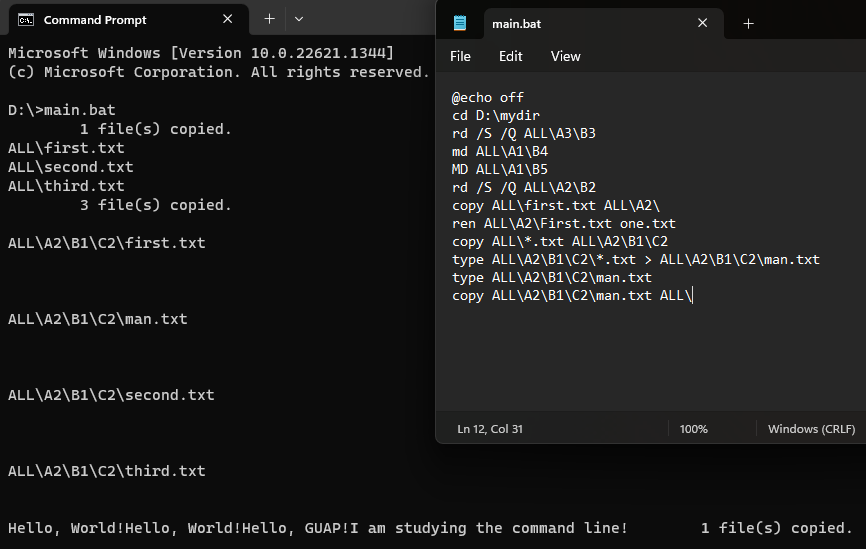Select the Command Prompt tab

click(x=129, y=20)
